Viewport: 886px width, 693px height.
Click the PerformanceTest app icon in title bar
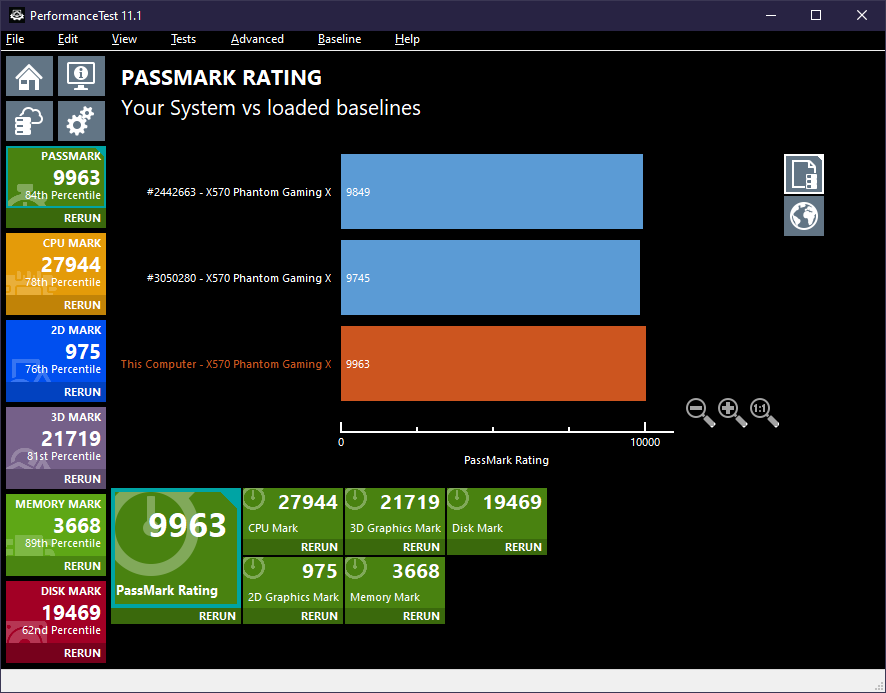coord(16,15)
